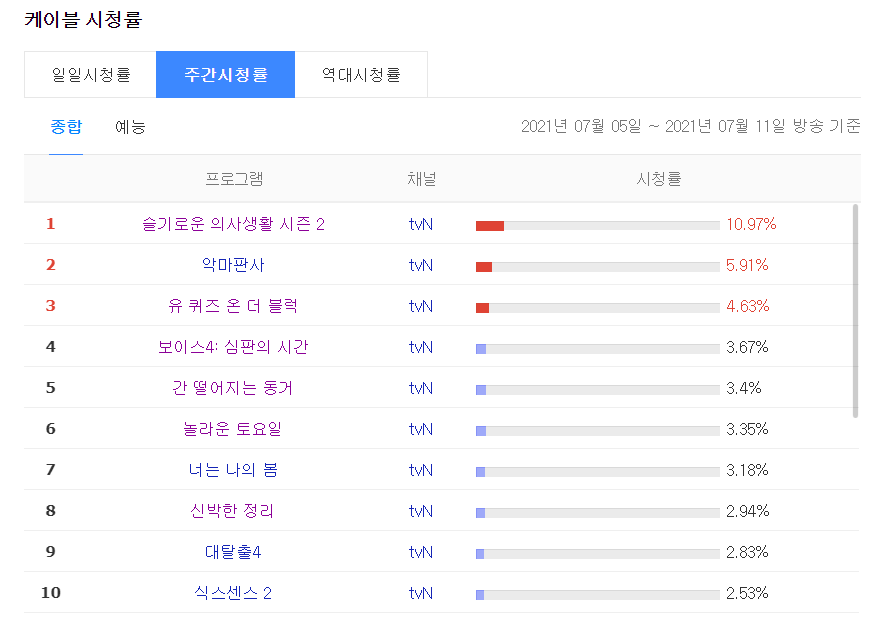Click the 4.63% rating bar

click(x=598, y=308)
